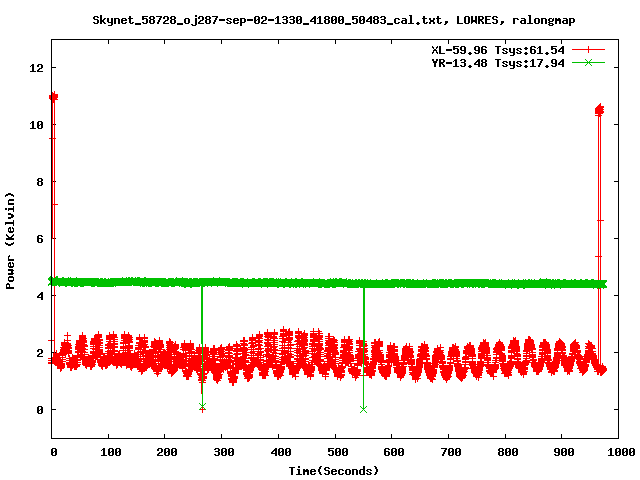Click the x-axis tick label 300

224,452
